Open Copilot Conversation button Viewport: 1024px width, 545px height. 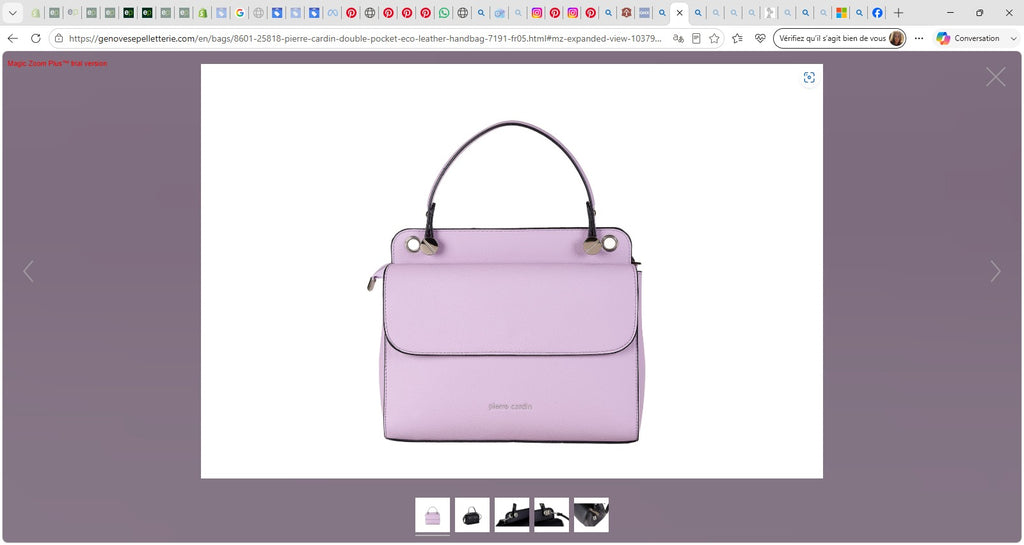point(967,39)
